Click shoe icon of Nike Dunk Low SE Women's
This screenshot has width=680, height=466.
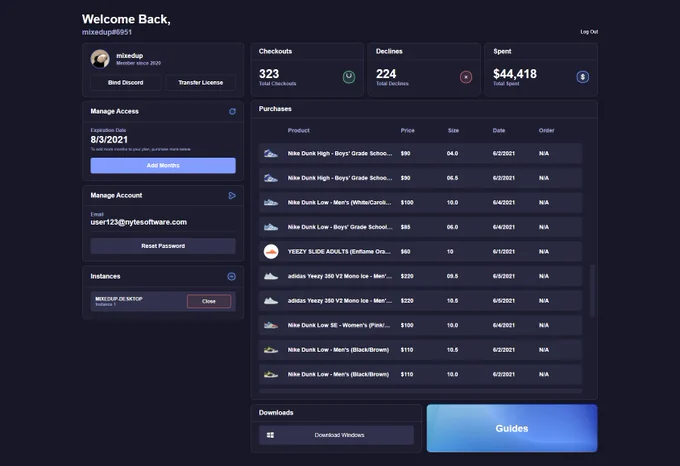[271, 325]
